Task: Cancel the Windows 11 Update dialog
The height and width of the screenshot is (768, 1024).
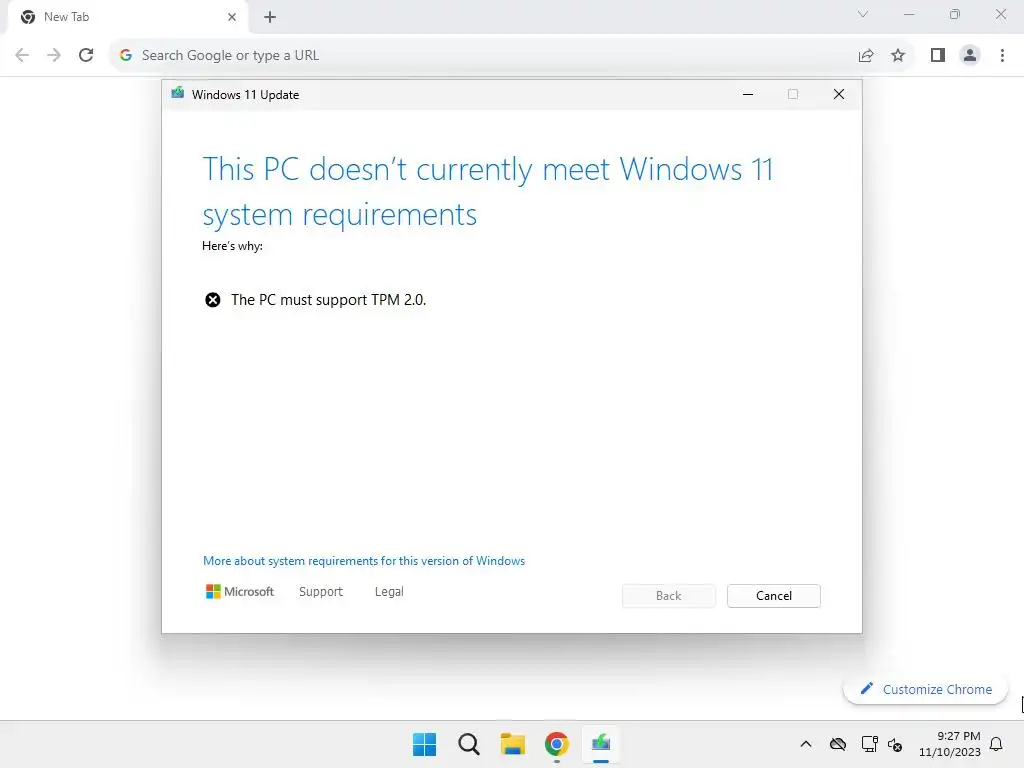Action: tap(773, 596)
